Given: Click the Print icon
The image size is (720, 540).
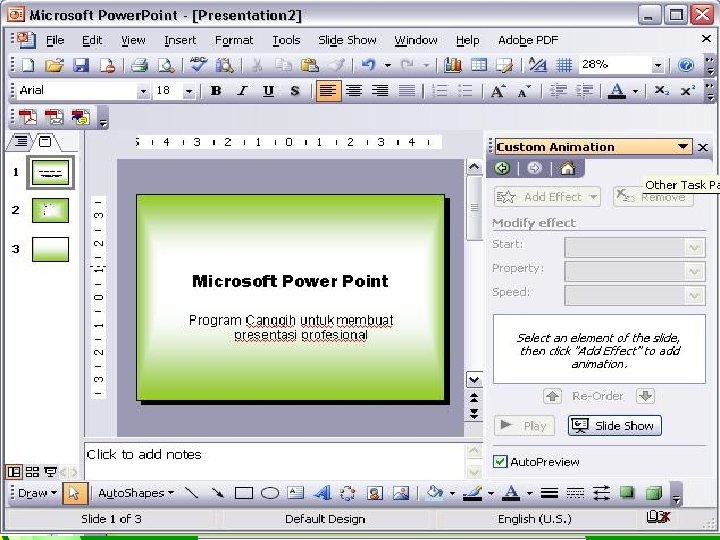Looking at the screenshot, I should 139,65.
